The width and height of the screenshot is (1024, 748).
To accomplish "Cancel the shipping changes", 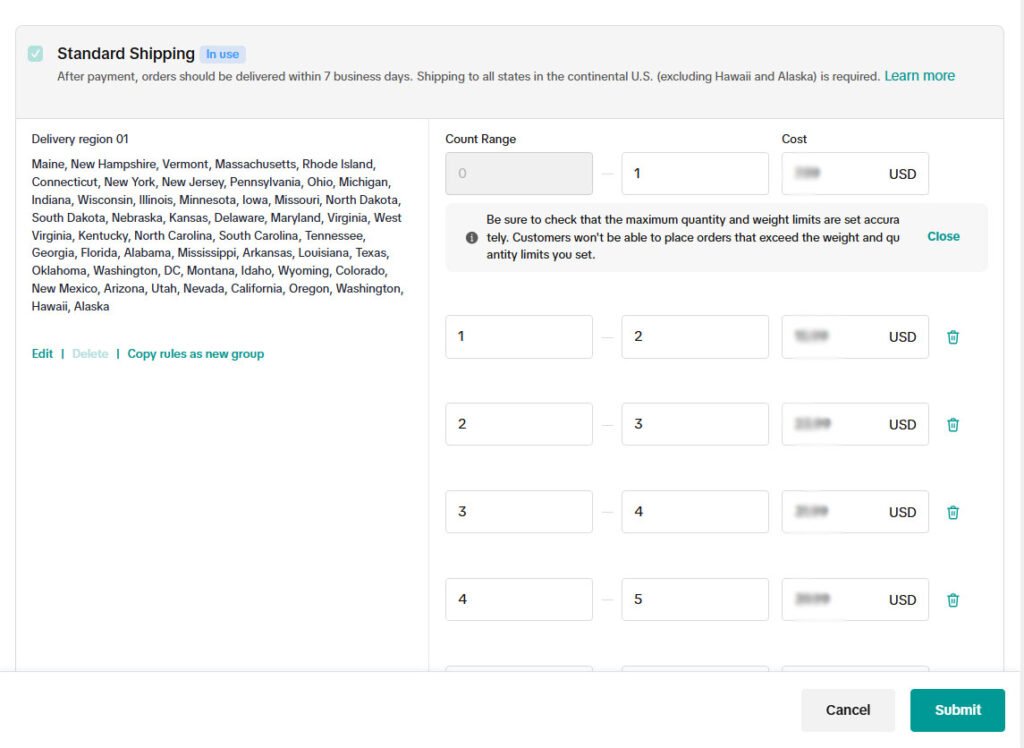I will pyautogui.click(x=848, y=710).
